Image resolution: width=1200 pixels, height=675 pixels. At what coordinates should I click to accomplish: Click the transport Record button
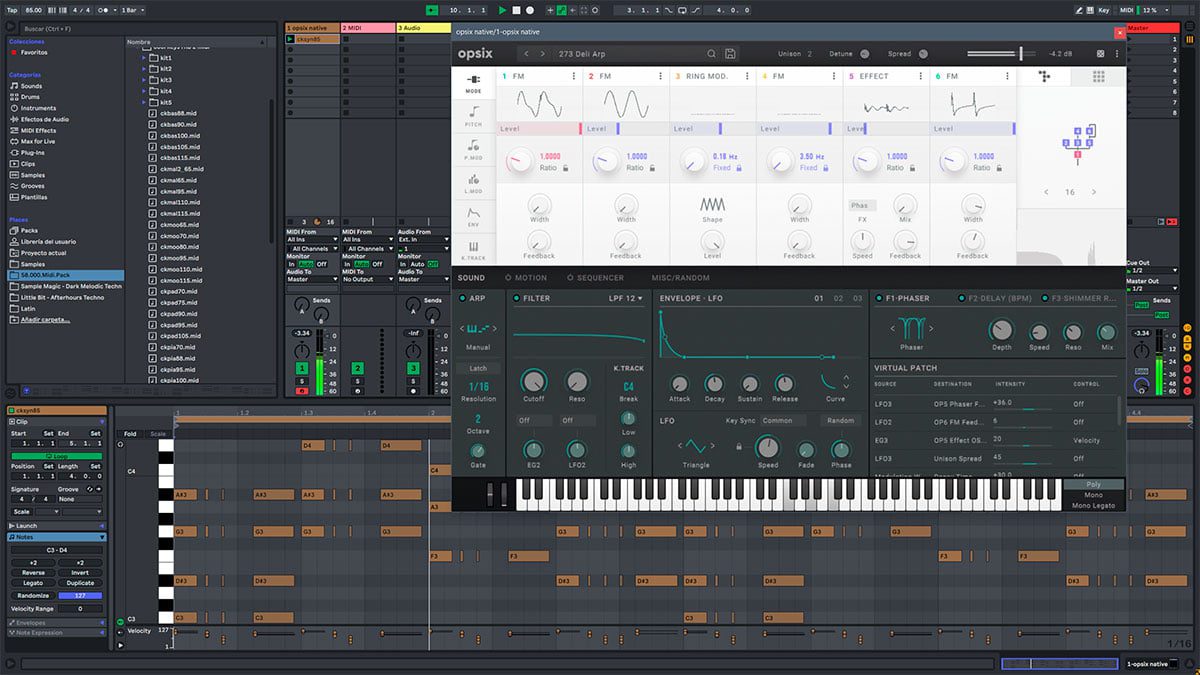(530, 10)
